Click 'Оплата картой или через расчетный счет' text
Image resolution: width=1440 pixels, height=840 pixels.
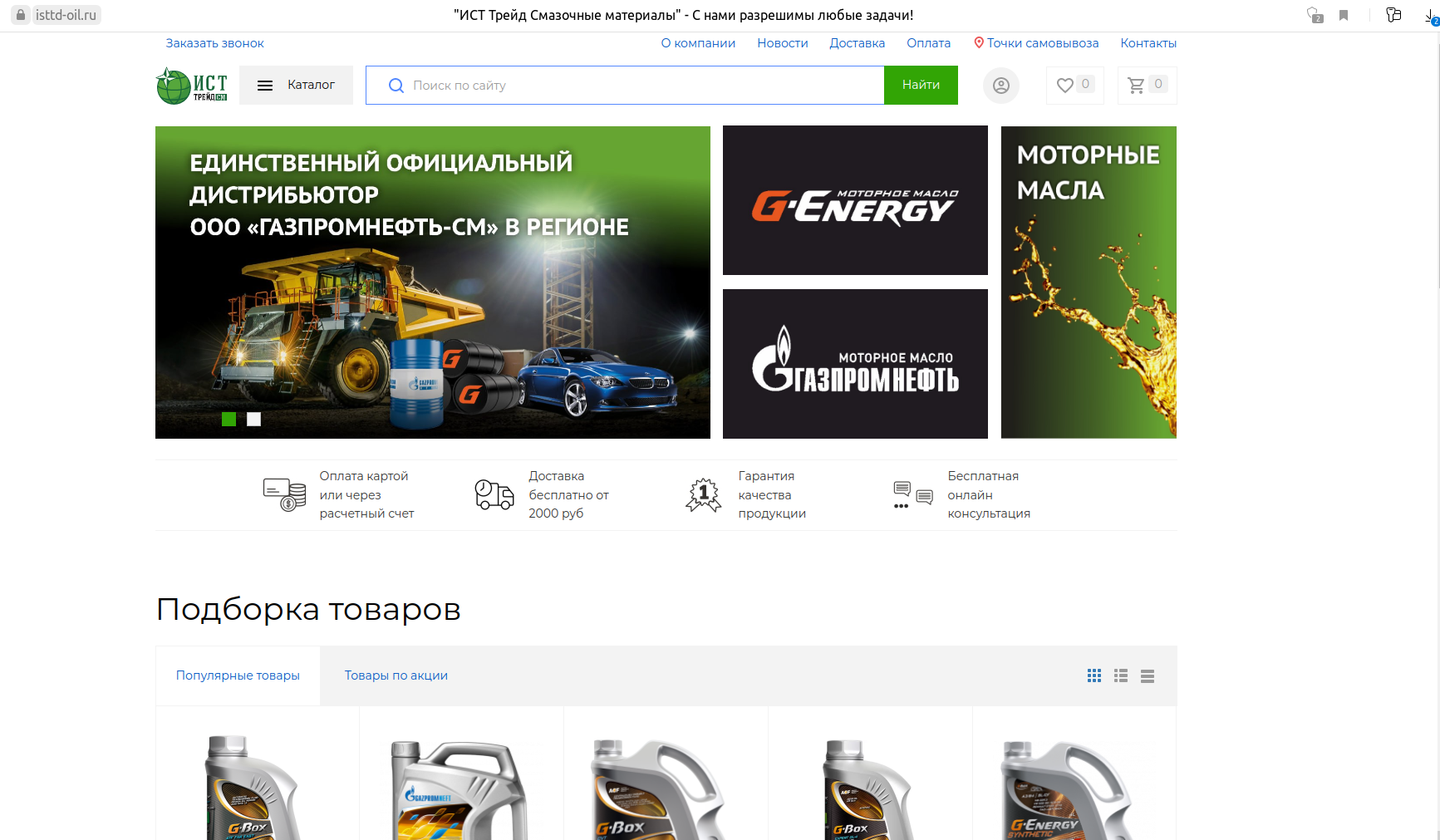366,494
